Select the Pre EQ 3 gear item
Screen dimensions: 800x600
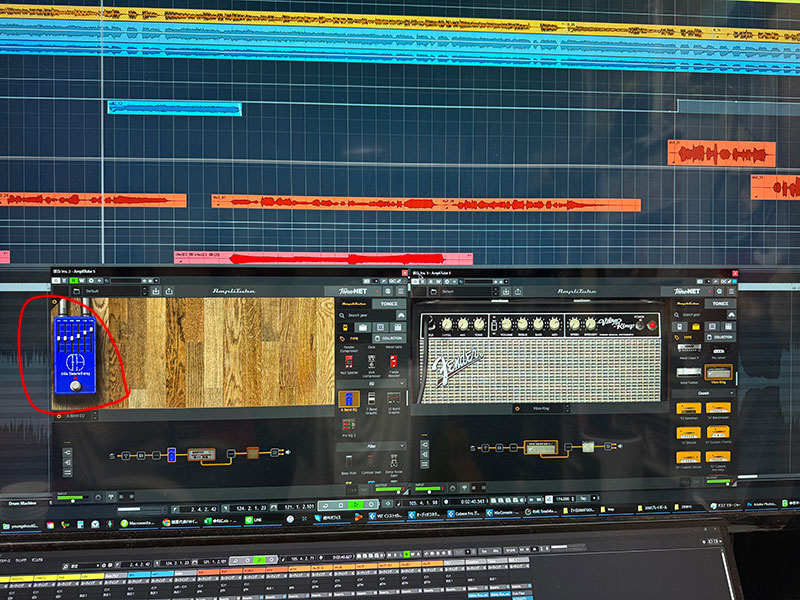click(349, 425)
